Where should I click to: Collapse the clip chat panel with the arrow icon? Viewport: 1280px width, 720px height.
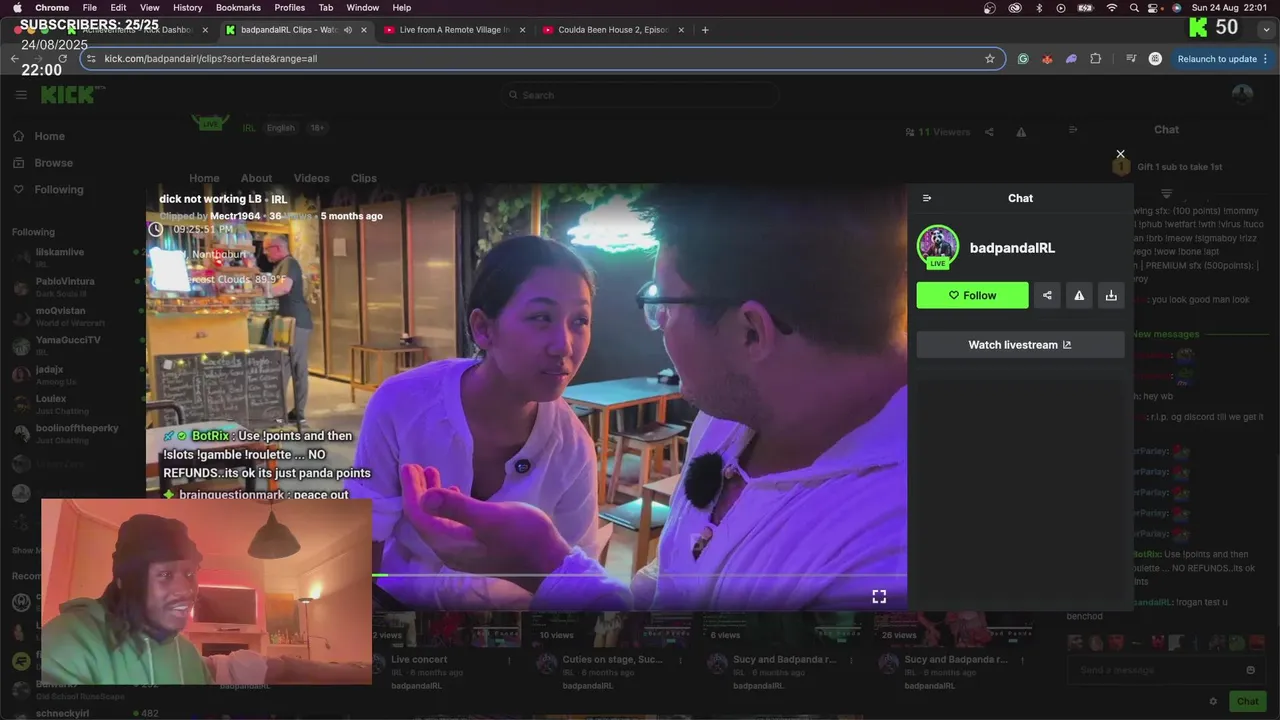(x=927, y=198)
